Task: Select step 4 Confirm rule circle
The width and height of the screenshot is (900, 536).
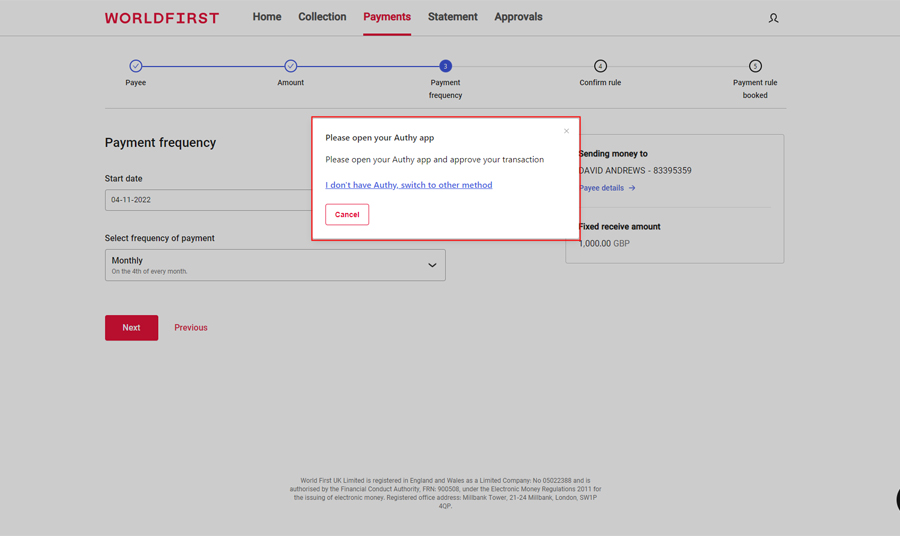Action: pos(600,66)
